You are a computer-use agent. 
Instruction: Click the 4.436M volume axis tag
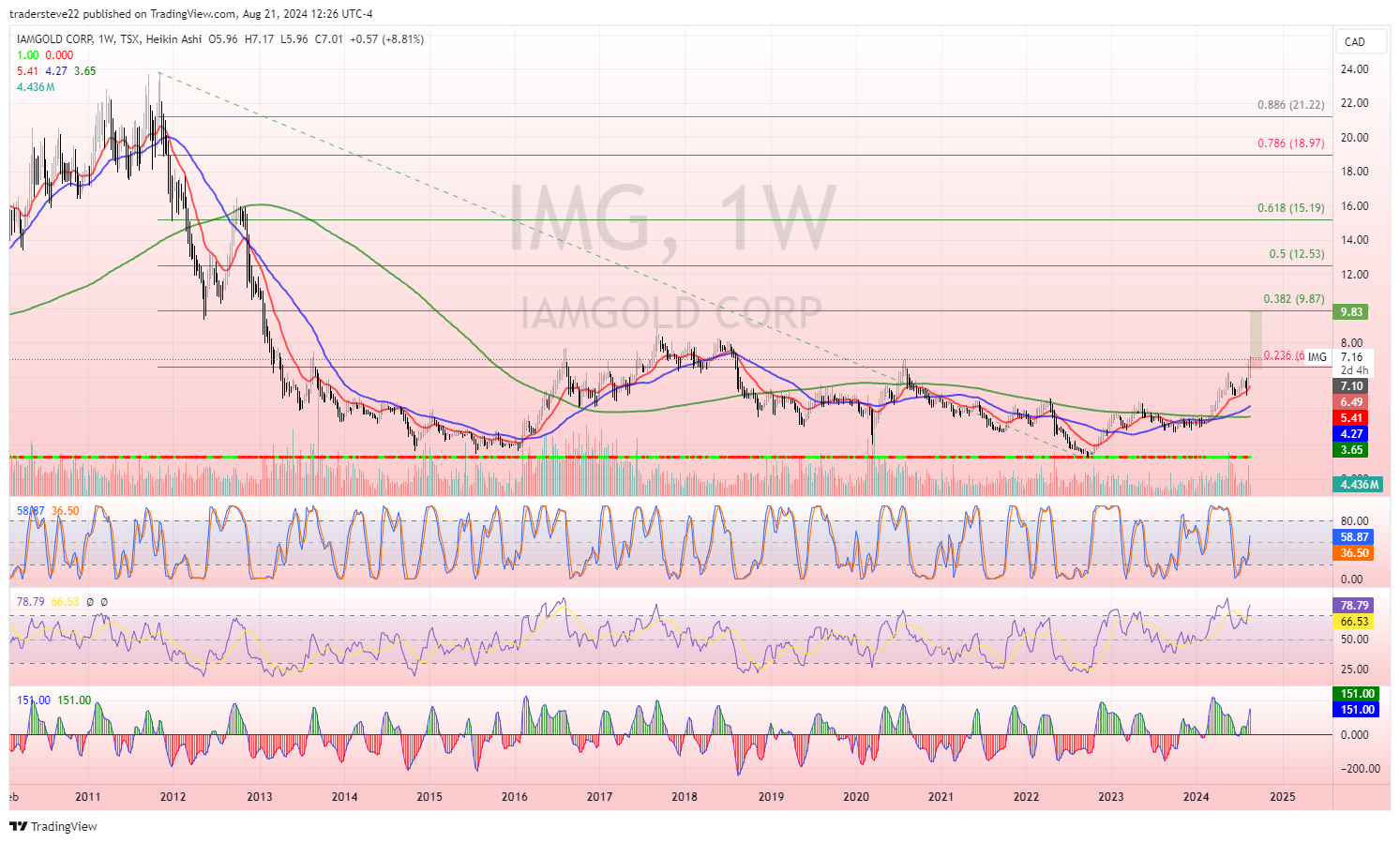[1359, 485]
